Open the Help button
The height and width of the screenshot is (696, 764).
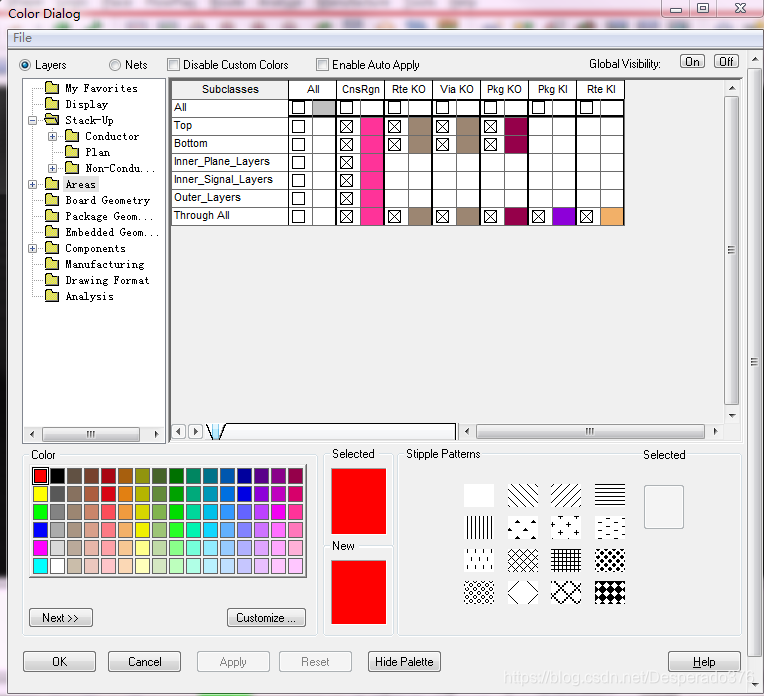(704, 661)
